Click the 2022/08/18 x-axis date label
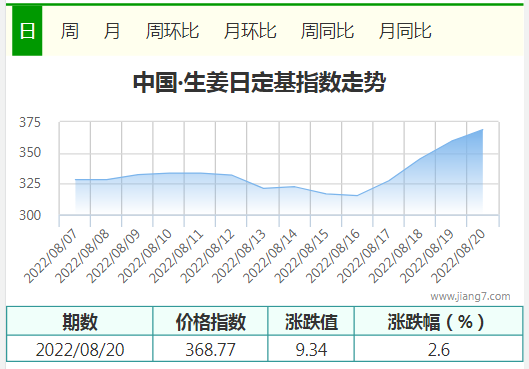This screenshot has height=369, width=529. (395, 256)
